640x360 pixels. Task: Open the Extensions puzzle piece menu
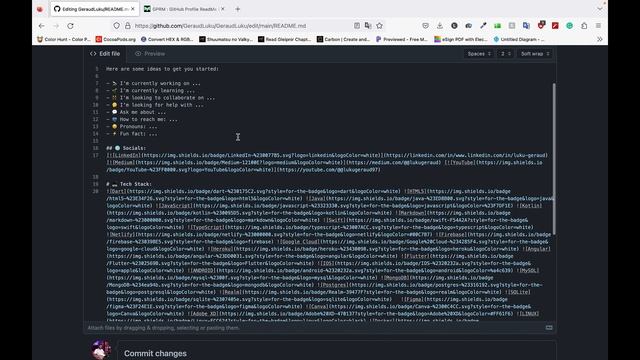[584, 26]
